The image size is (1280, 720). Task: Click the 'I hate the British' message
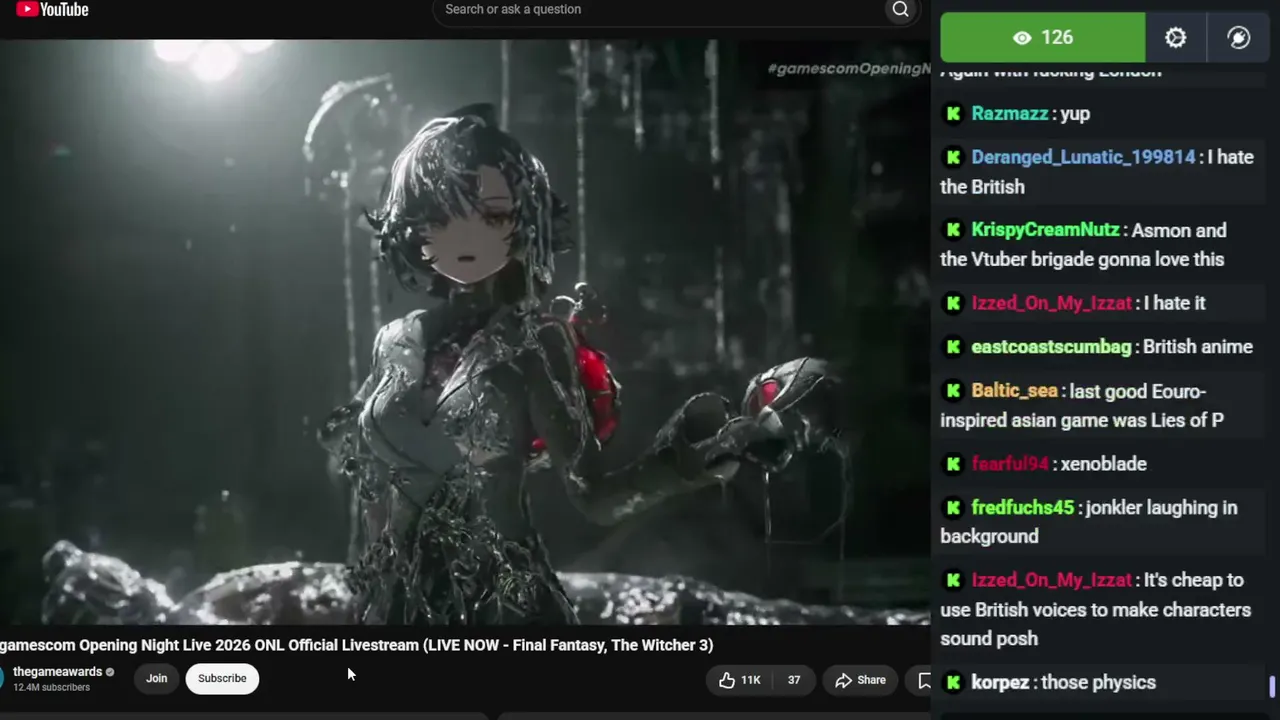tap(1097, 172)
